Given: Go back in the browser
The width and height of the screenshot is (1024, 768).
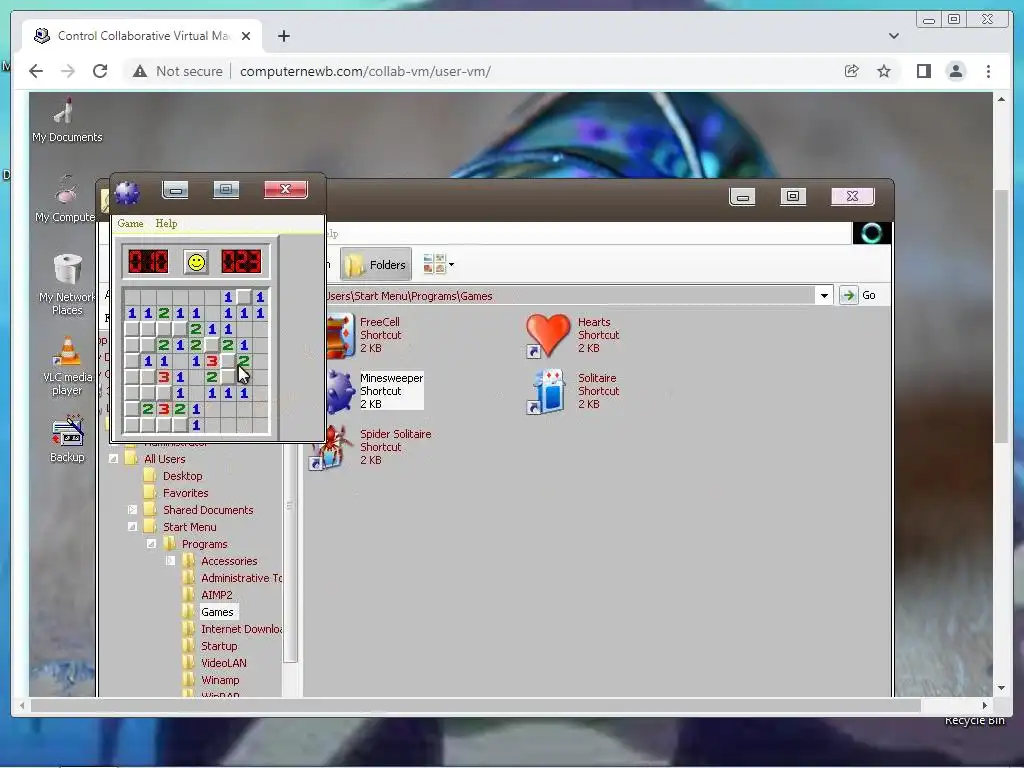Looking at the screenshot, I should (x=36, y=71).
